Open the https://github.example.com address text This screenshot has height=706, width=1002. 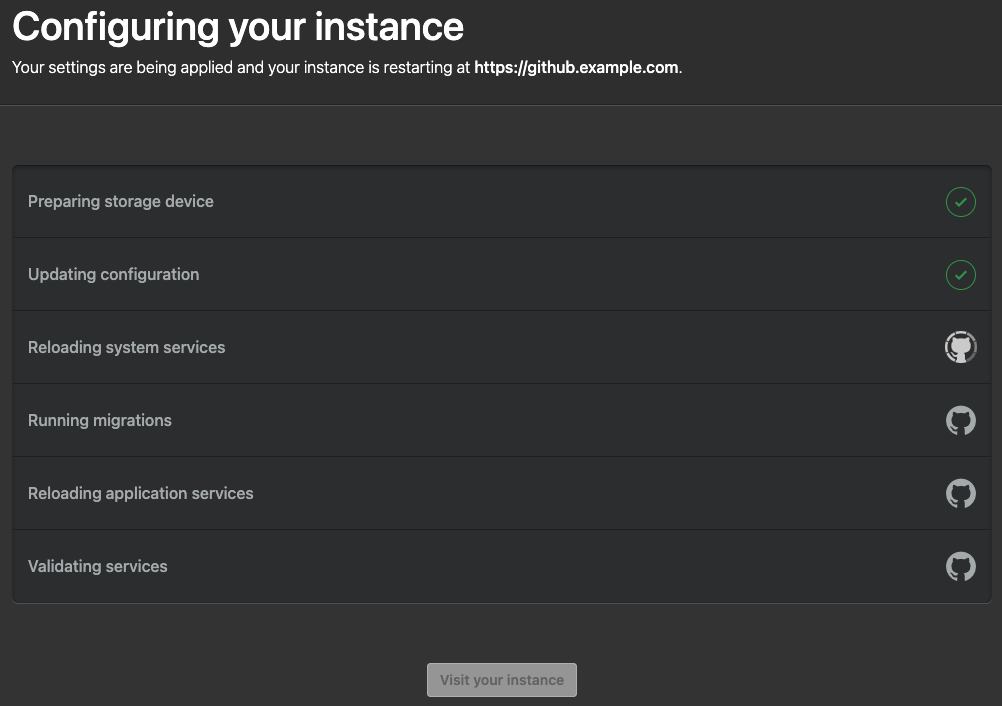tap(576, 68)
